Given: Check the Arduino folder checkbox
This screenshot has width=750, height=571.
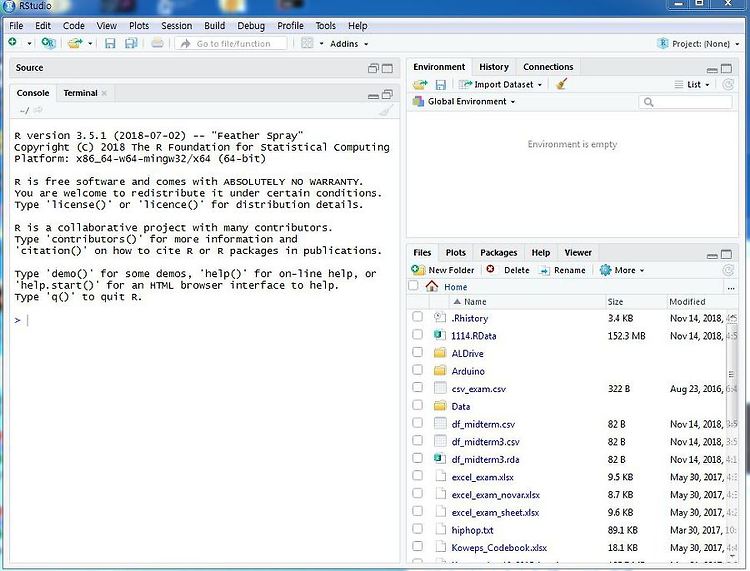Looking at the screenshot, I should (418, 370).
